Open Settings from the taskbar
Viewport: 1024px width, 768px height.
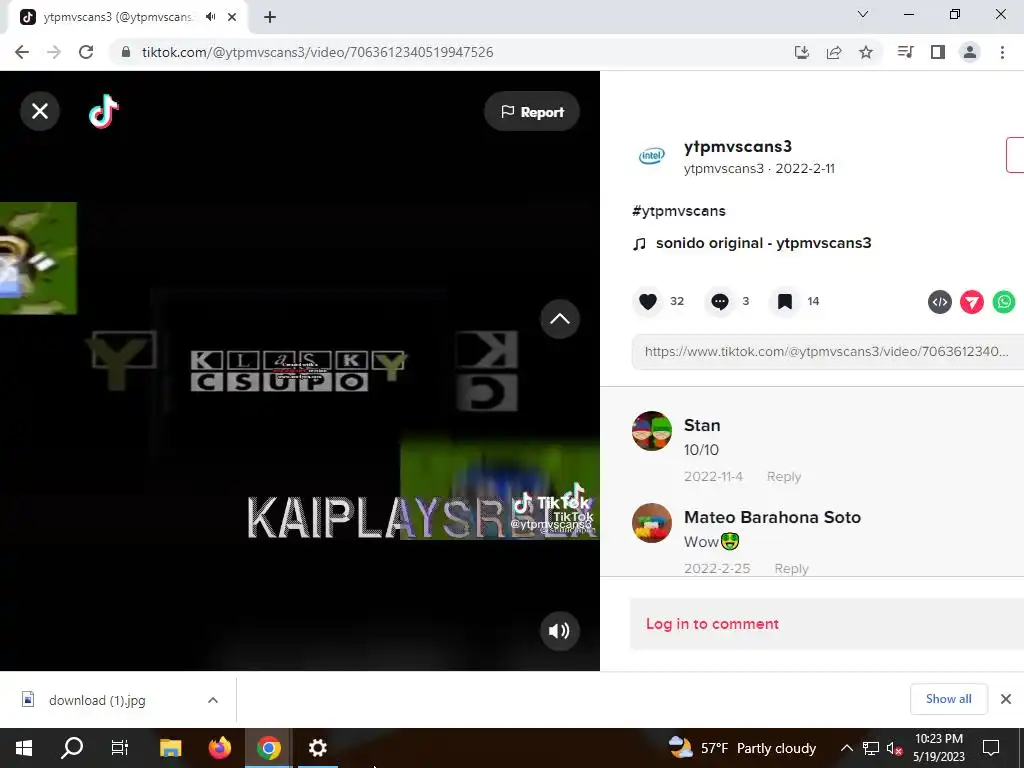point(317,748)
